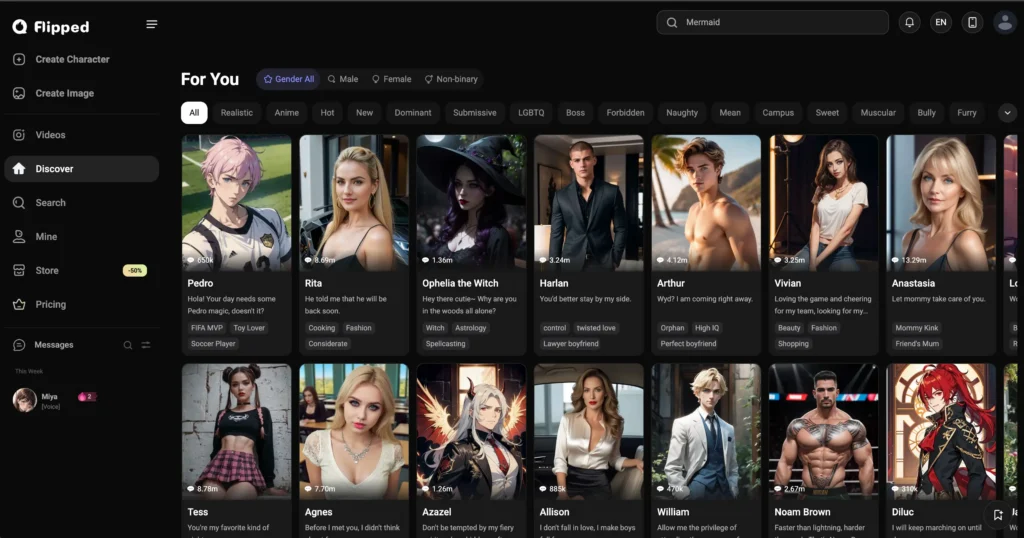Click the Pricing basket icon
The height and width of the screenshot is (538, 1024).
[19, 304]
